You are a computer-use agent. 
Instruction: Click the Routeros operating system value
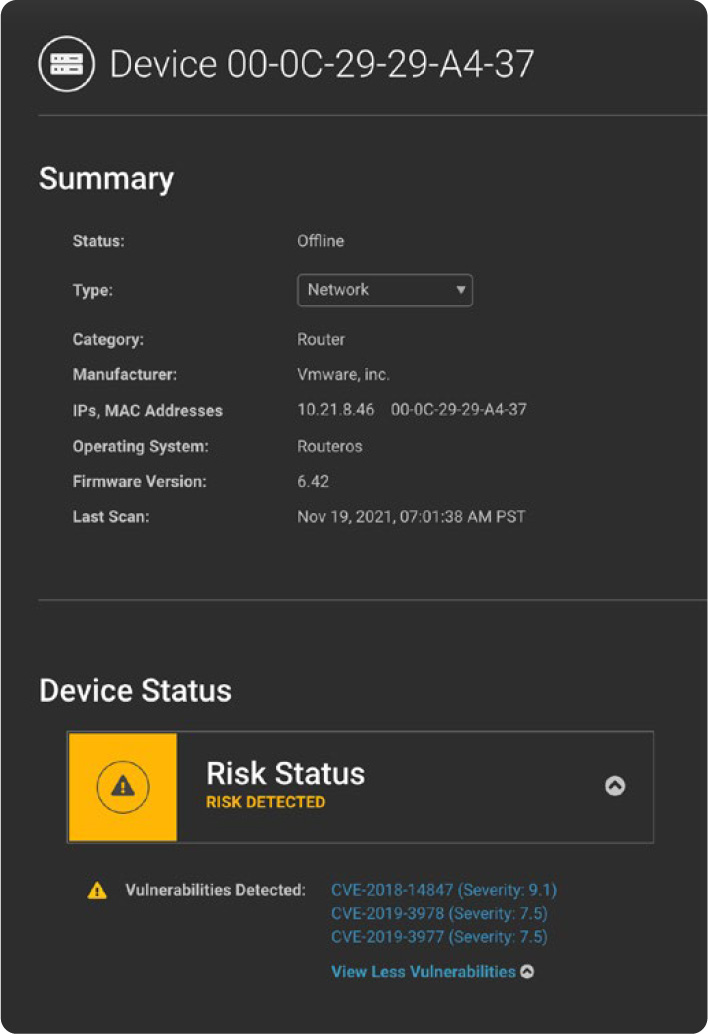pyautogui.click(x=329, y=446)
